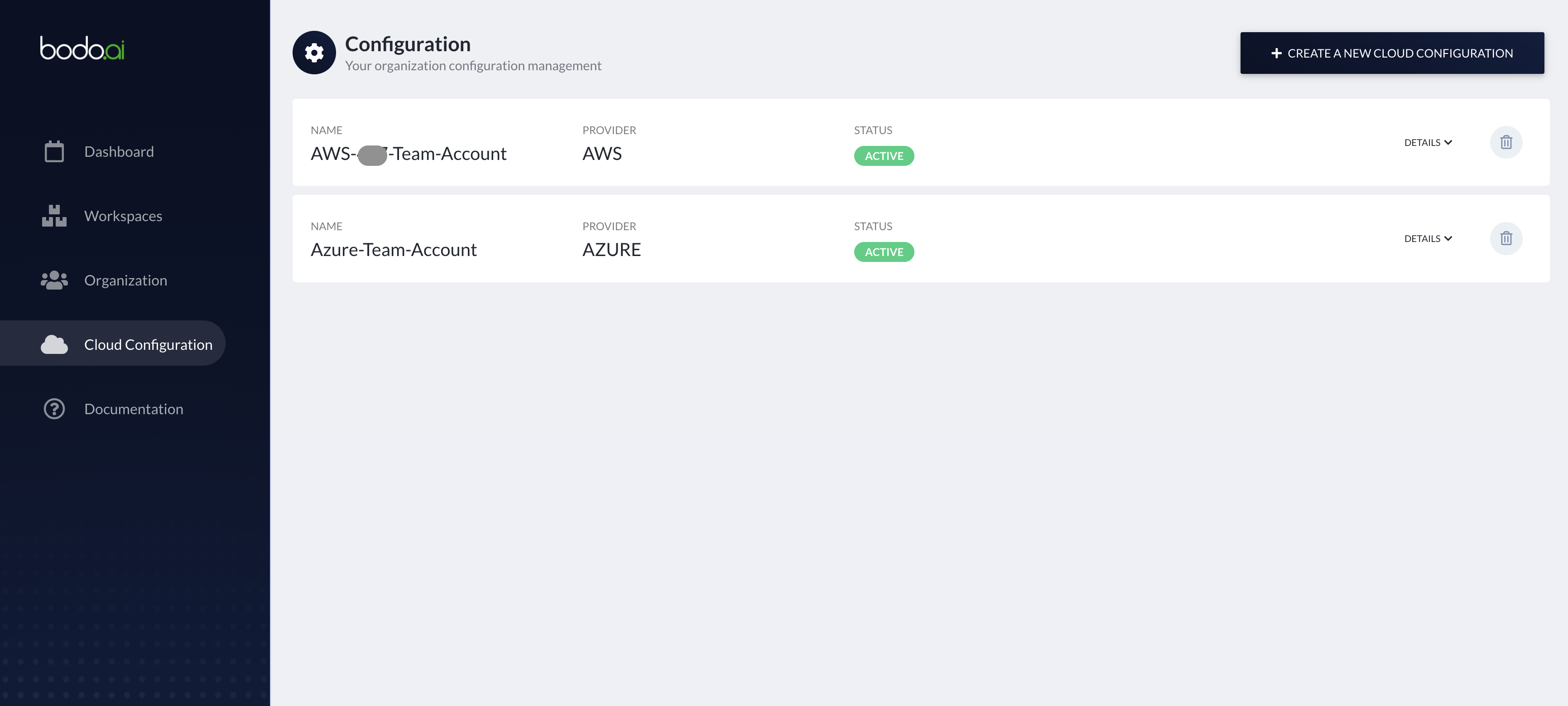This screenshot has width=1568, height=706.
Task: Click PROVIDER label in Azure row
Action: (609, 227)
